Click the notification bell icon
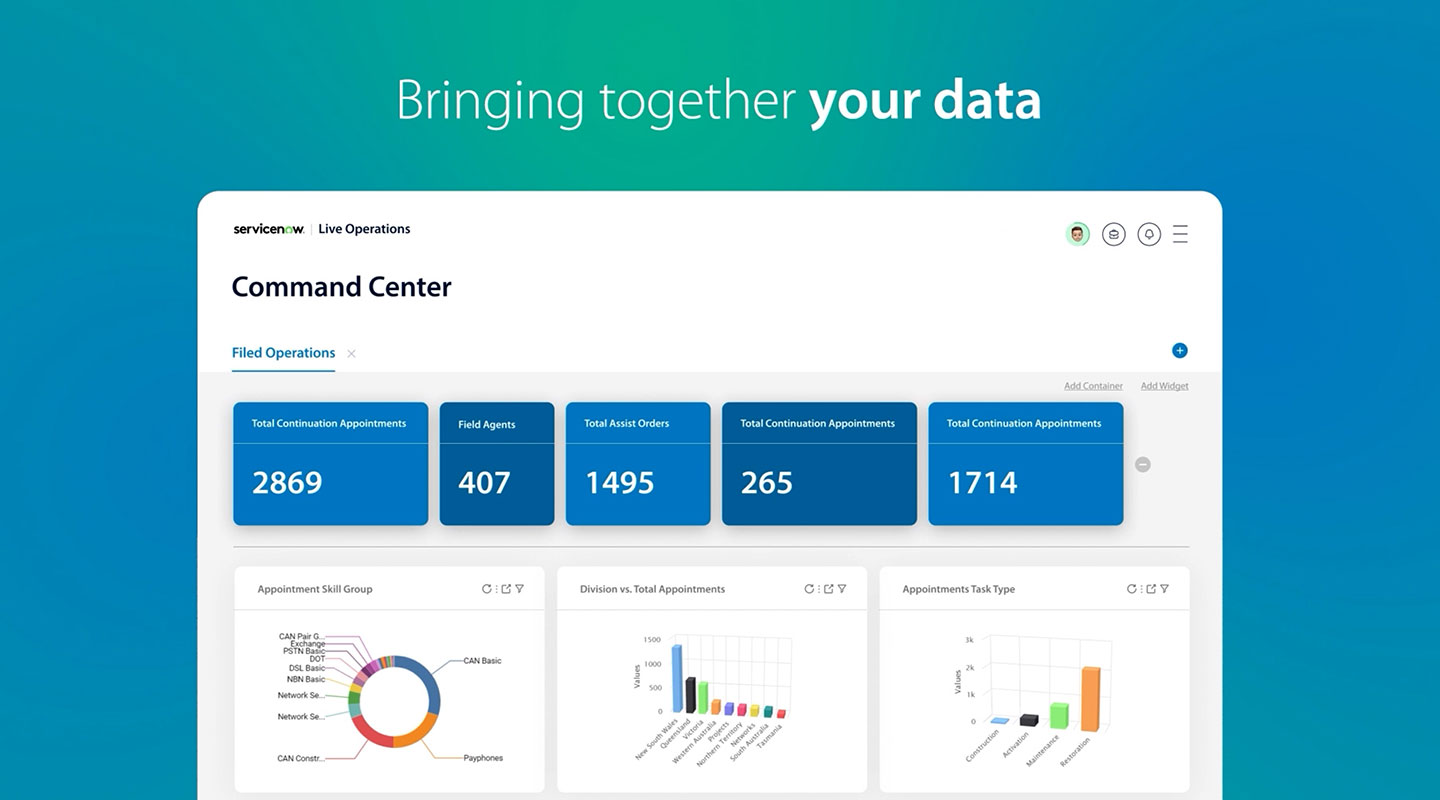Screen dimensions: 1440x800 1149,234
